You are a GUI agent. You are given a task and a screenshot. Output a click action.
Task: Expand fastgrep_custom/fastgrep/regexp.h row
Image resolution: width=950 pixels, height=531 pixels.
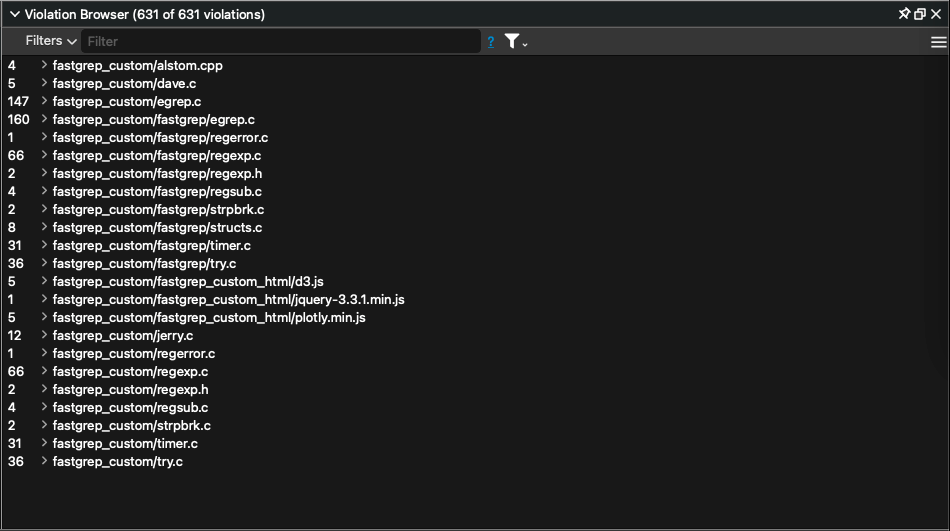44,173
